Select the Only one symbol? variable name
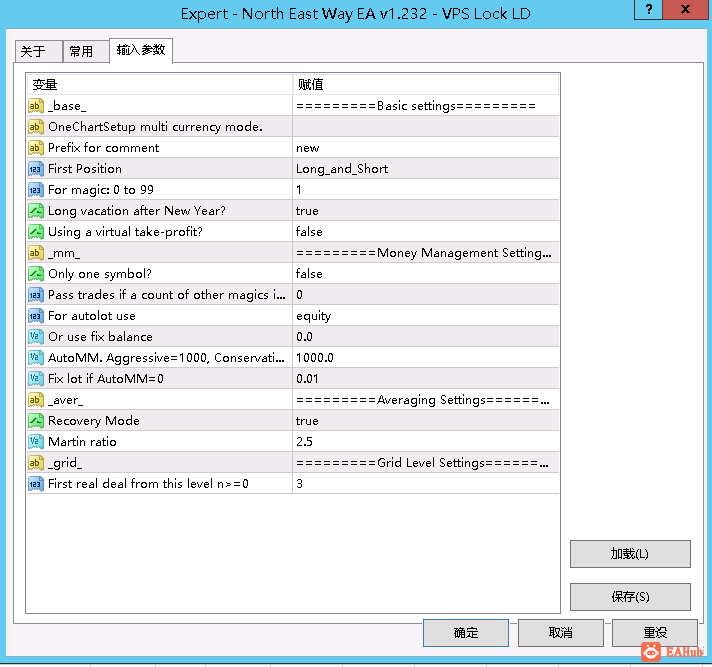 pyautogui.click(x=100, y=274)
